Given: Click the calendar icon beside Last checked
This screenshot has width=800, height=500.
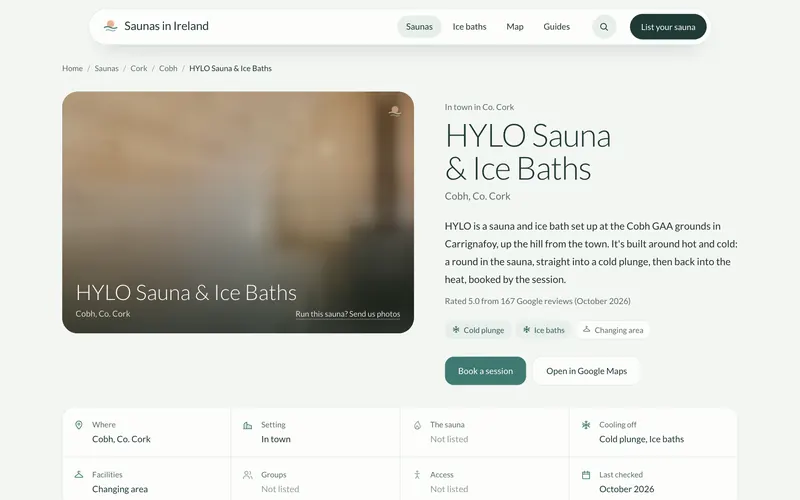Looking at the screenshot, I should click(586, 475).
